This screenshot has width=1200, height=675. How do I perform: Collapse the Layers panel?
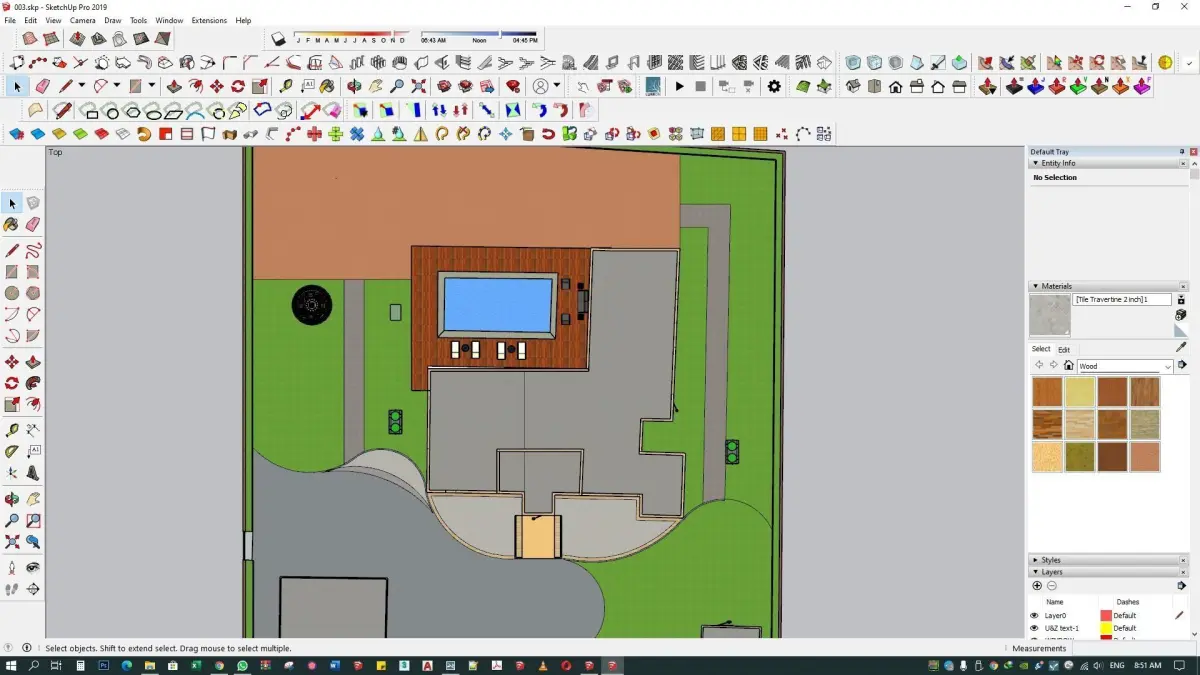point(1035,572)
